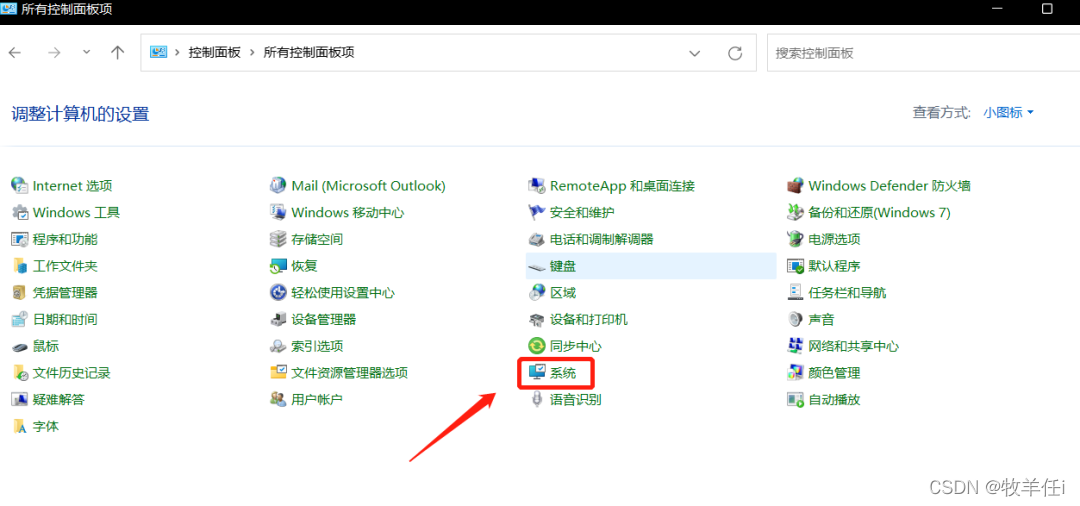Click the 声音 speaker icon
The width and height of the screenshot is (1080, 506).
(796, 319)
